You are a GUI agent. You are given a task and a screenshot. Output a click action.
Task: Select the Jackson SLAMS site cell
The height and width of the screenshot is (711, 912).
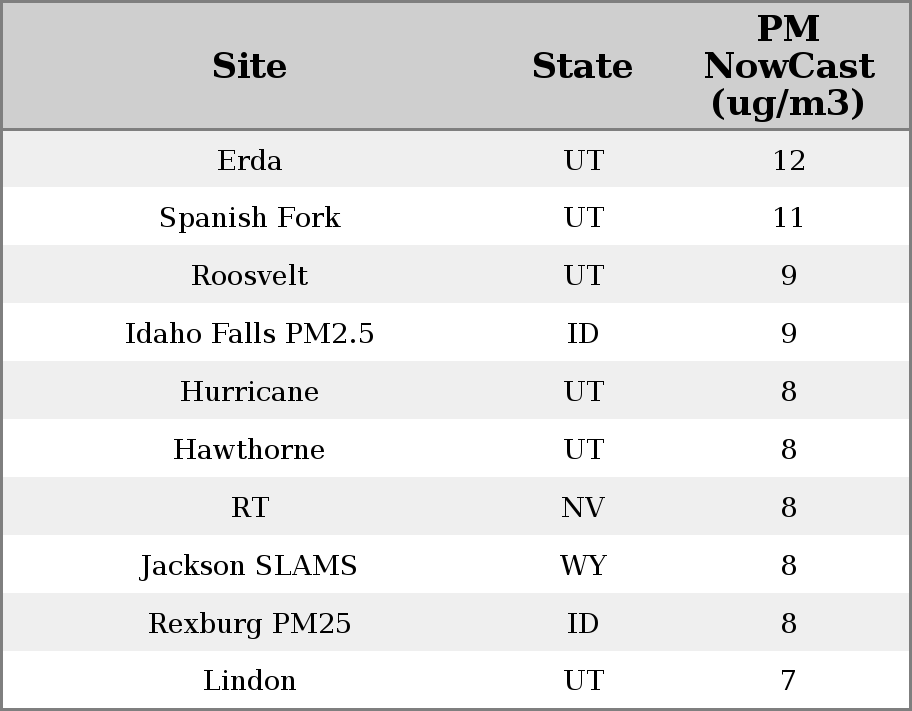(x=250, y=566)
